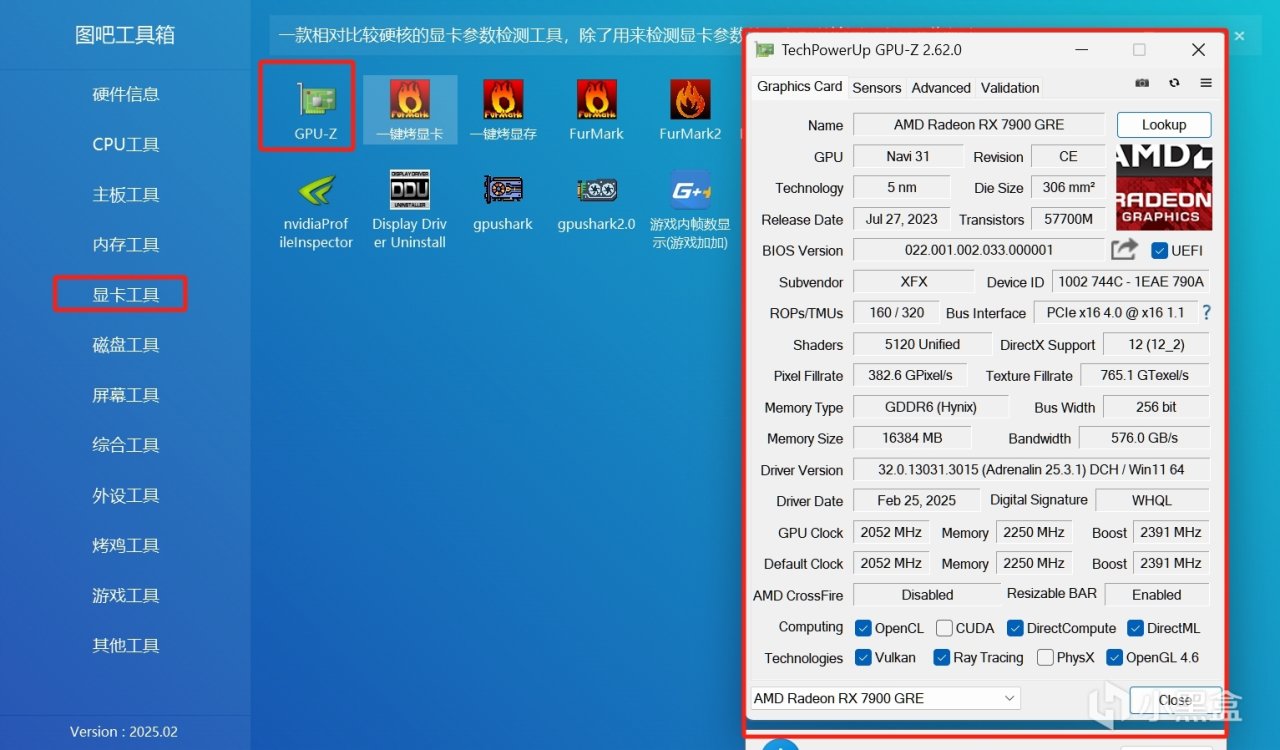Image resolution: width=1280 pixels, height=750 pixels.
Task: Toggle the UEFI checkbox
Action: [1160, 250]
